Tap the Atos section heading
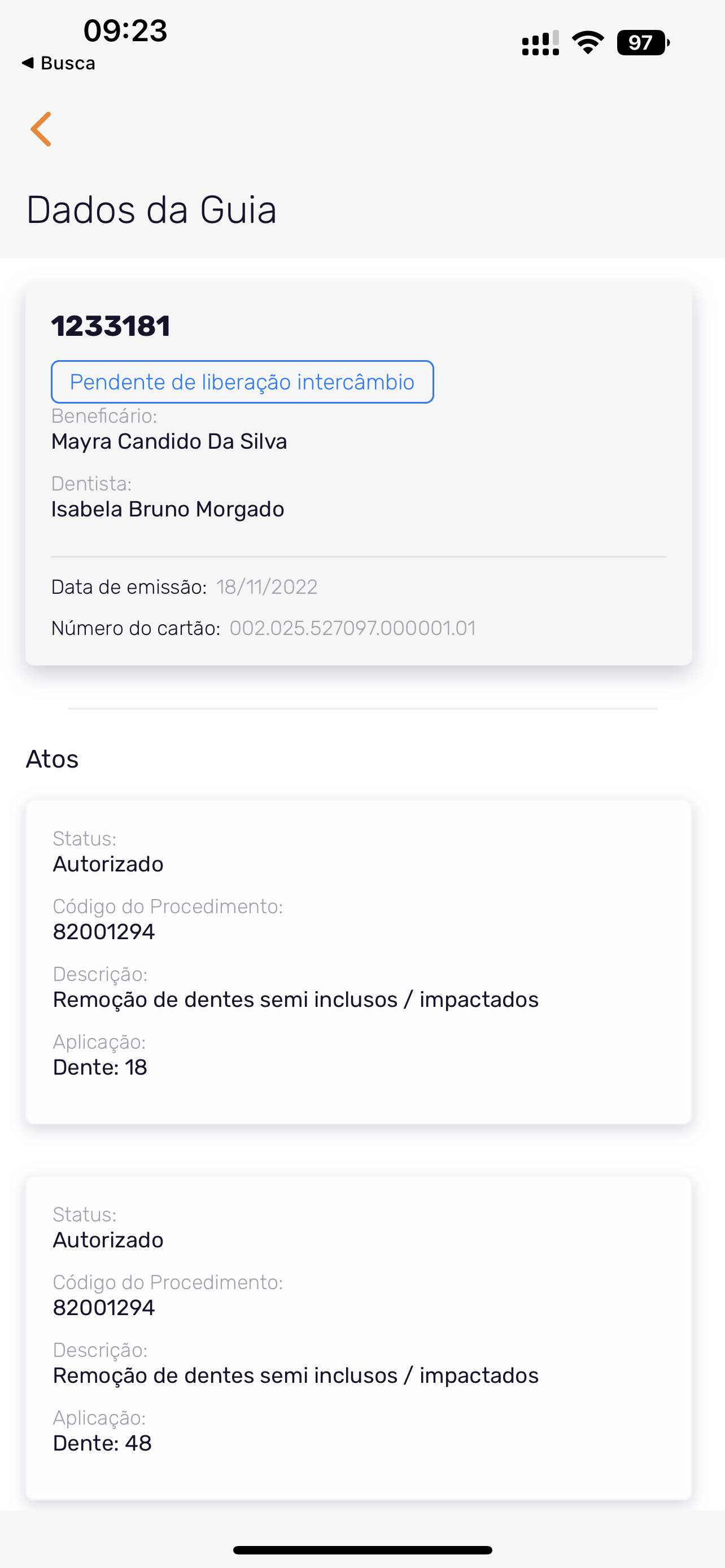The image size is (725, 1568). [x=53, y=759]
